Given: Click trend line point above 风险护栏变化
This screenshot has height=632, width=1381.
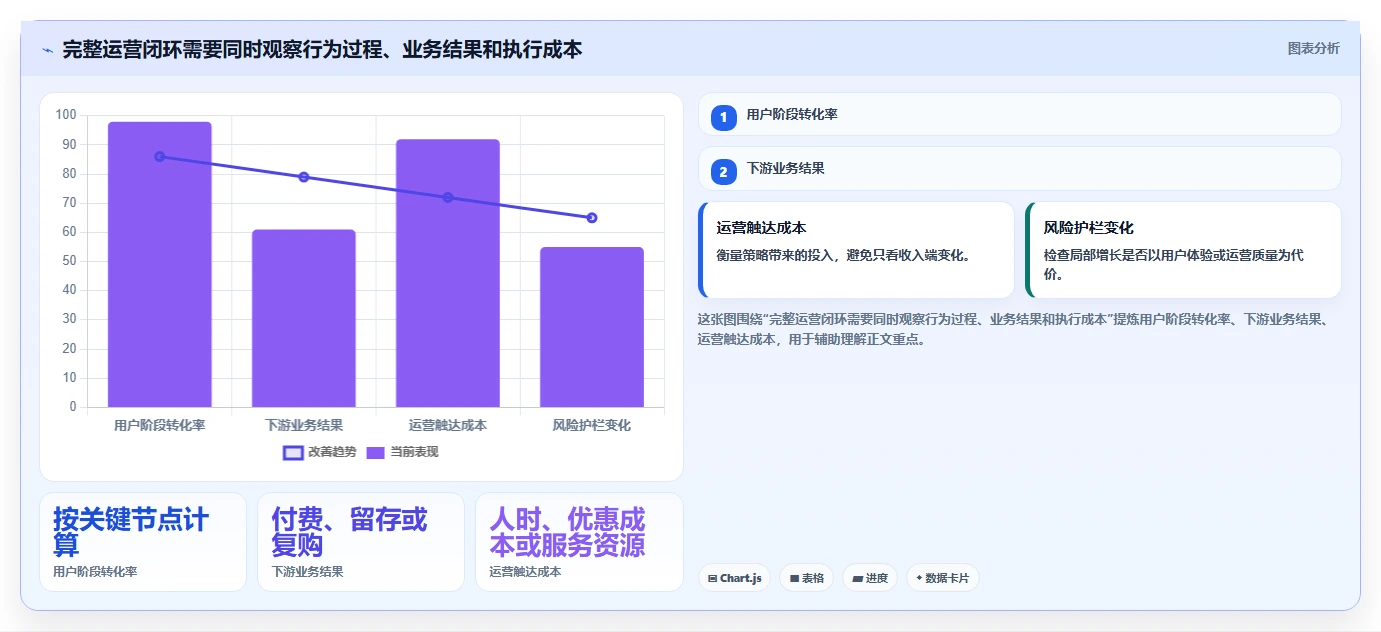Looking at the screenshot, I should click(x=592, y=217).
